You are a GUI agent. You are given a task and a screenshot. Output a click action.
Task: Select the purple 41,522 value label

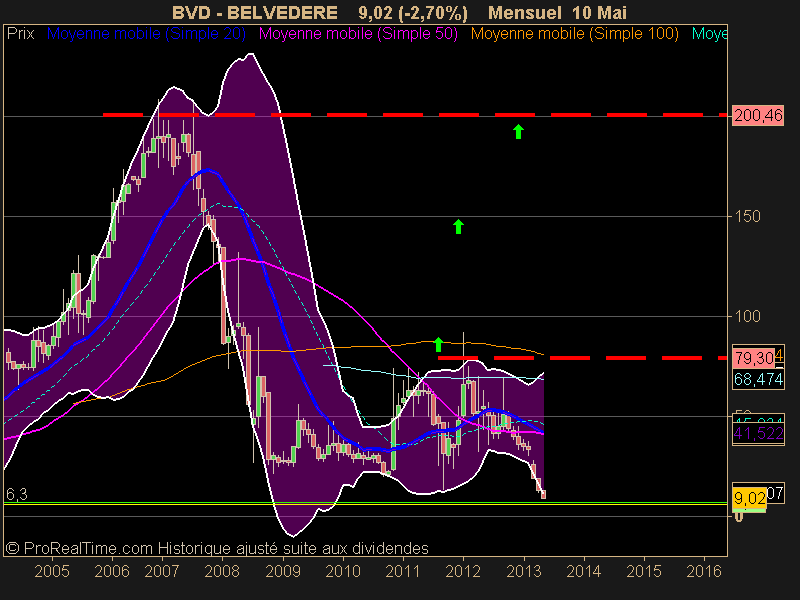pos(758,434)
